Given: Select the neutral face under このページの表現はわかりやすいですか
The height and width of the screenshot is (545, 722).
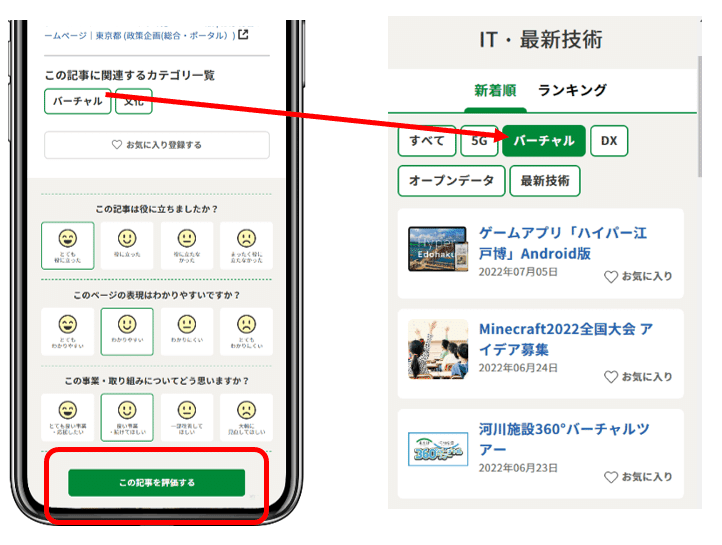Looking at the screenshot, I should pyautogui.click(x=187, y=331).
